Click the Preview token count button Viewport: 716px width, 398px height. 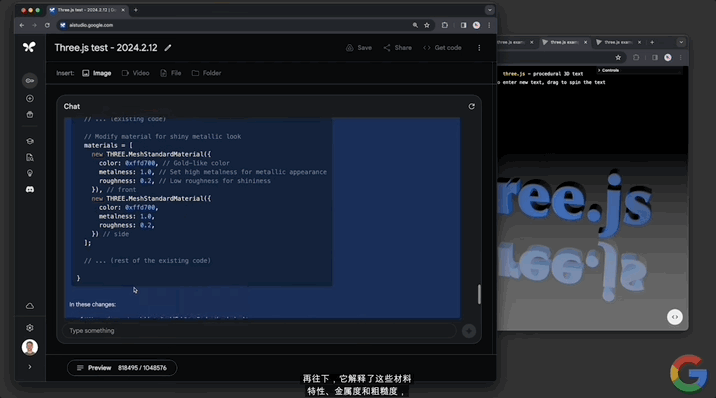tap(122, 368)
